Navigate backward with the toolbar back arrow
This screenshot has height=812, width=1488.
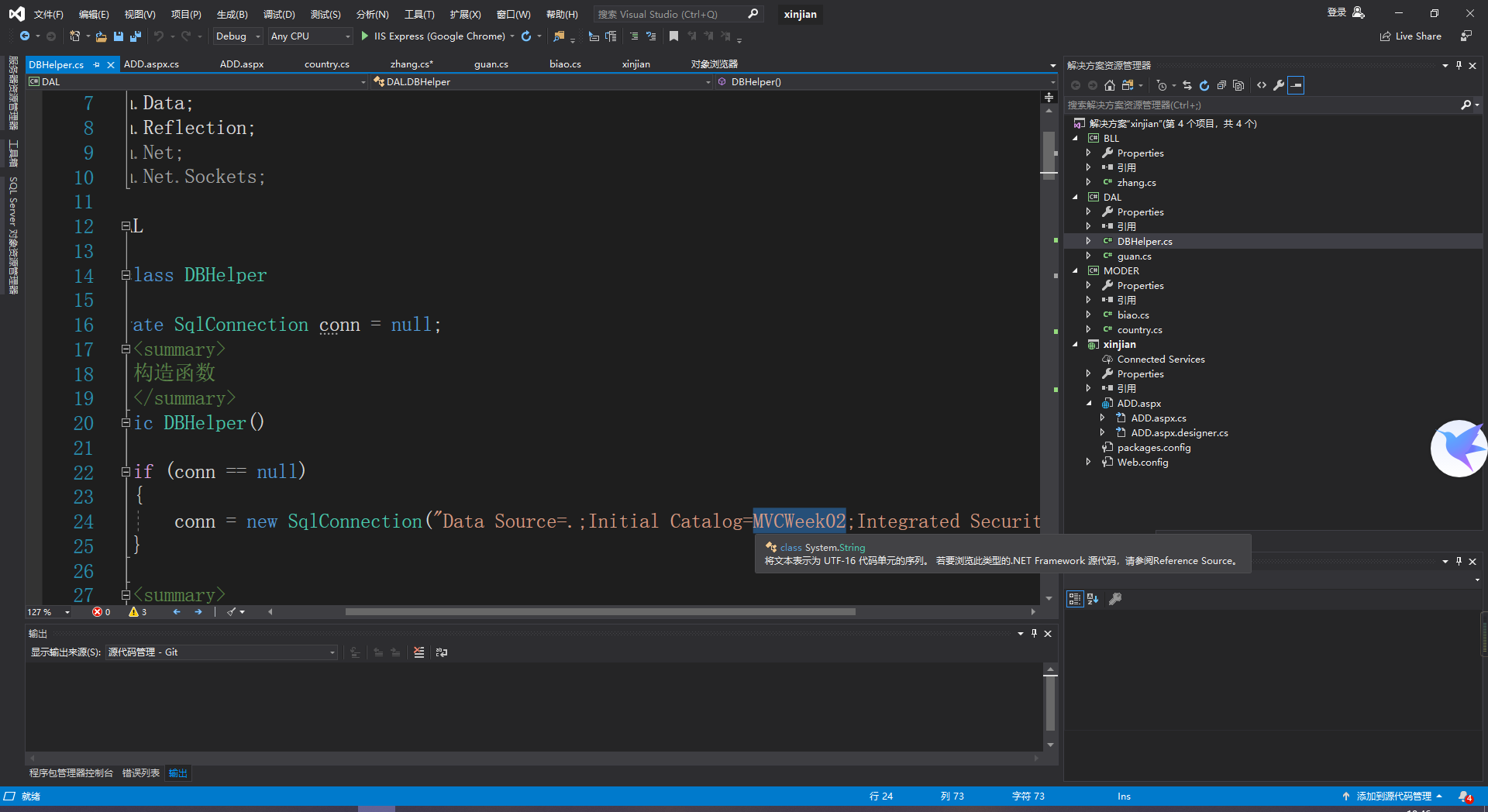25,36
